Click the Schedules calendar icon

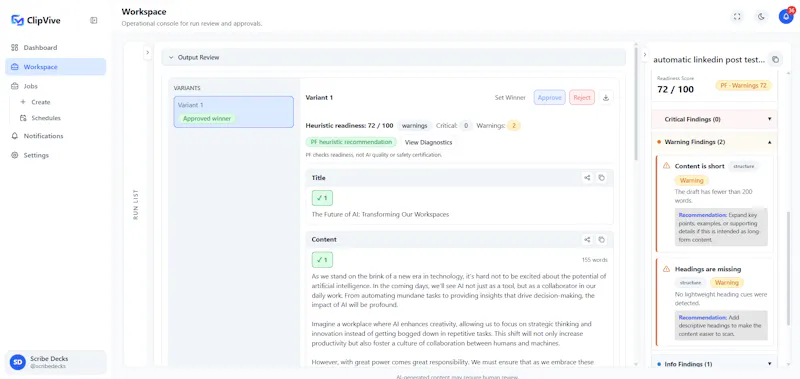pyautogui.click(x=23, y=118)
